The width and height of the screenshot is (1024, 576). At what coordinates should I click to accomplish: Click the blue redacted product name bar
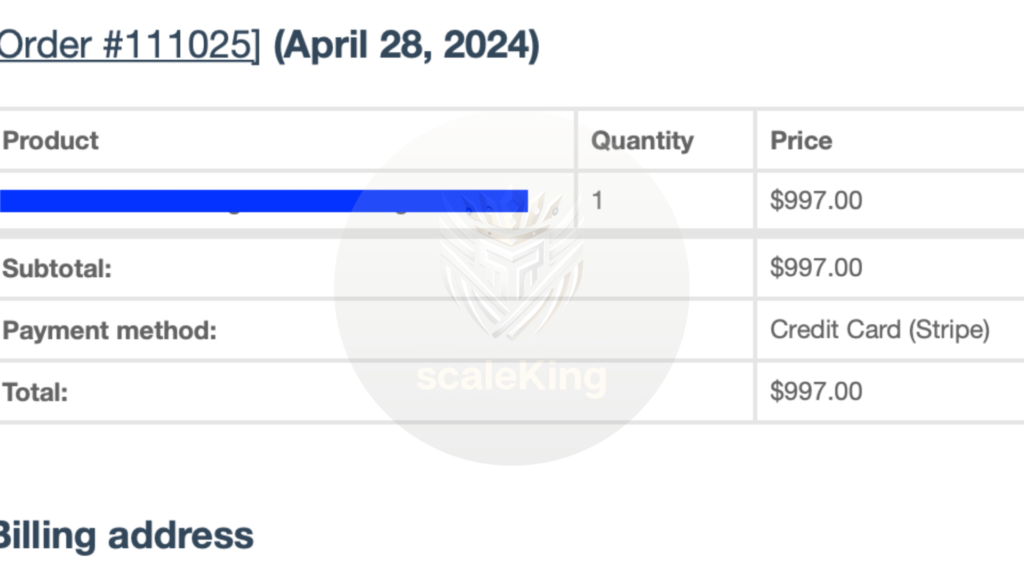coord(264,200)
